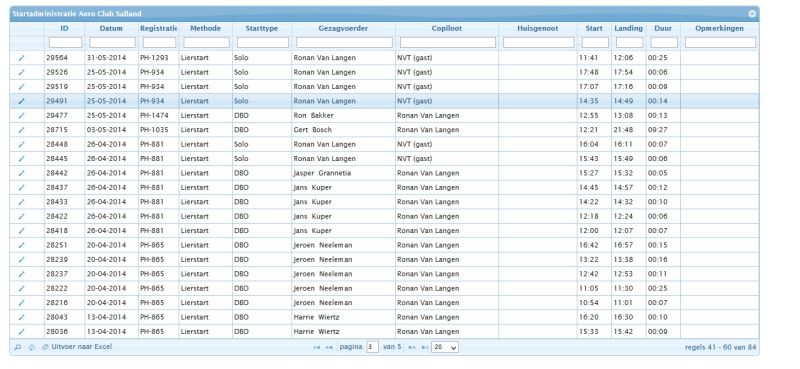
Task: Edit row with ID 28418
Action: (21, 231)
